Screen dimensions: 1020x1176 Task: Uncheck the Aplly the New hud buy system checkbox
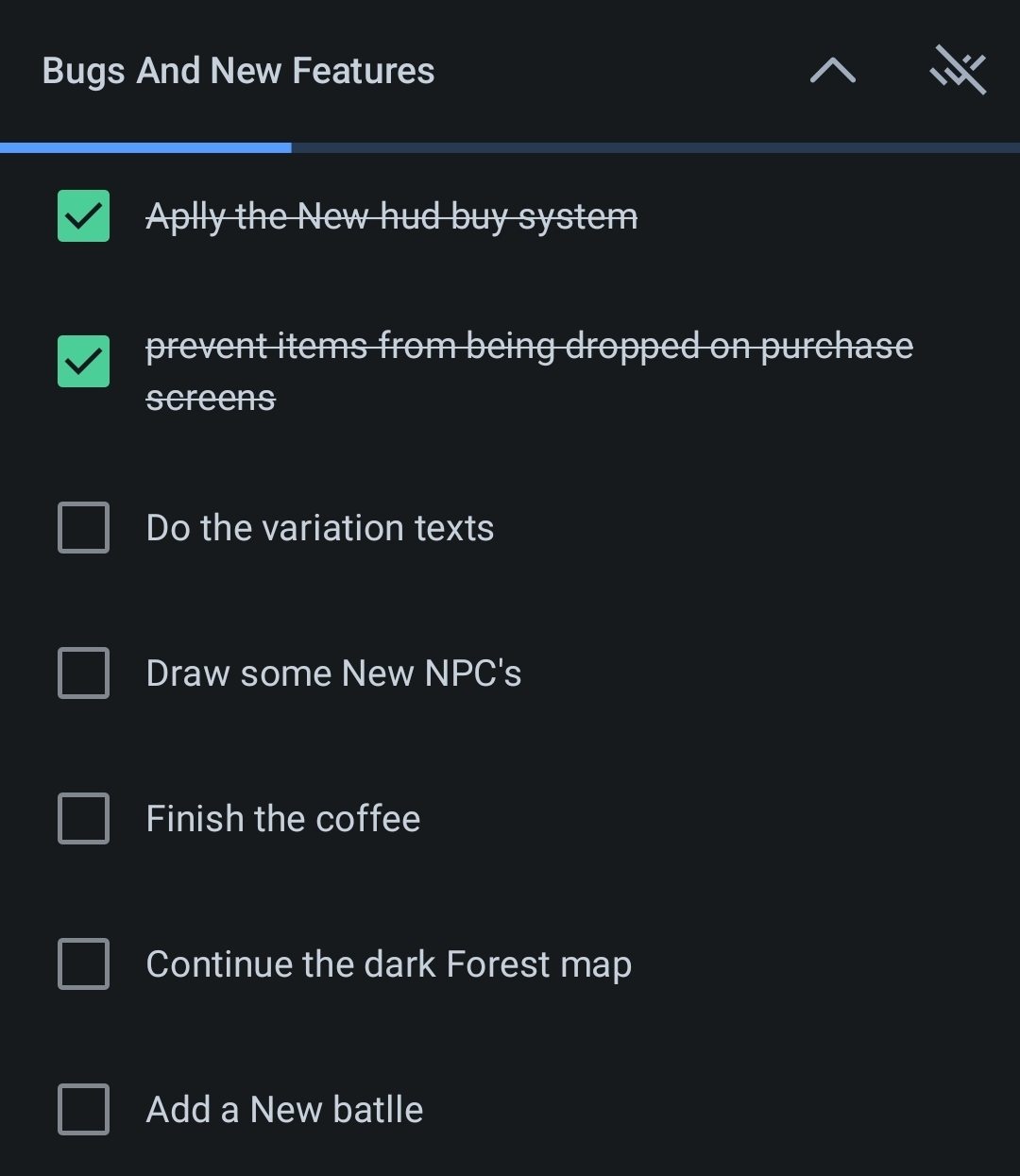83,216
